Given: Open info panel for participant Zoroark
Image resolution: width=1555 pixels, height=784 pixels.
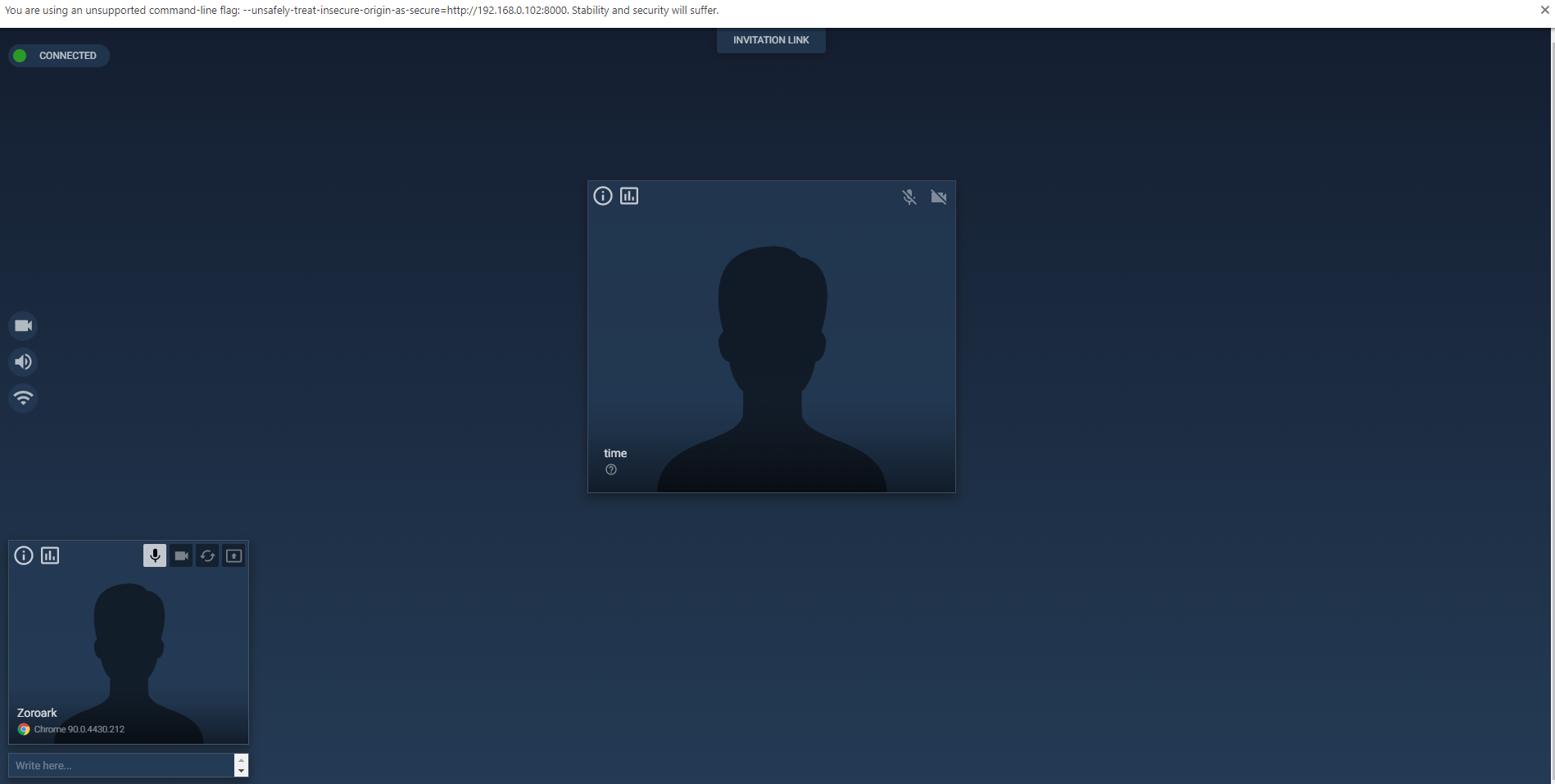Looking at the screenshot, I should (x=23, y=555).
